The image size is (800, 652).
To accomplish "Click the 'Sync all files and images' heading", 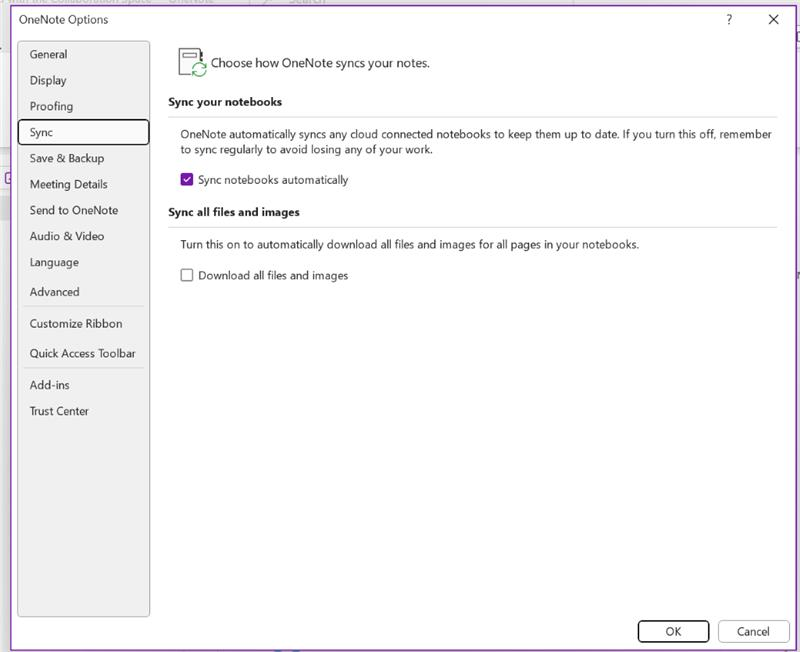I will (234, 212).
